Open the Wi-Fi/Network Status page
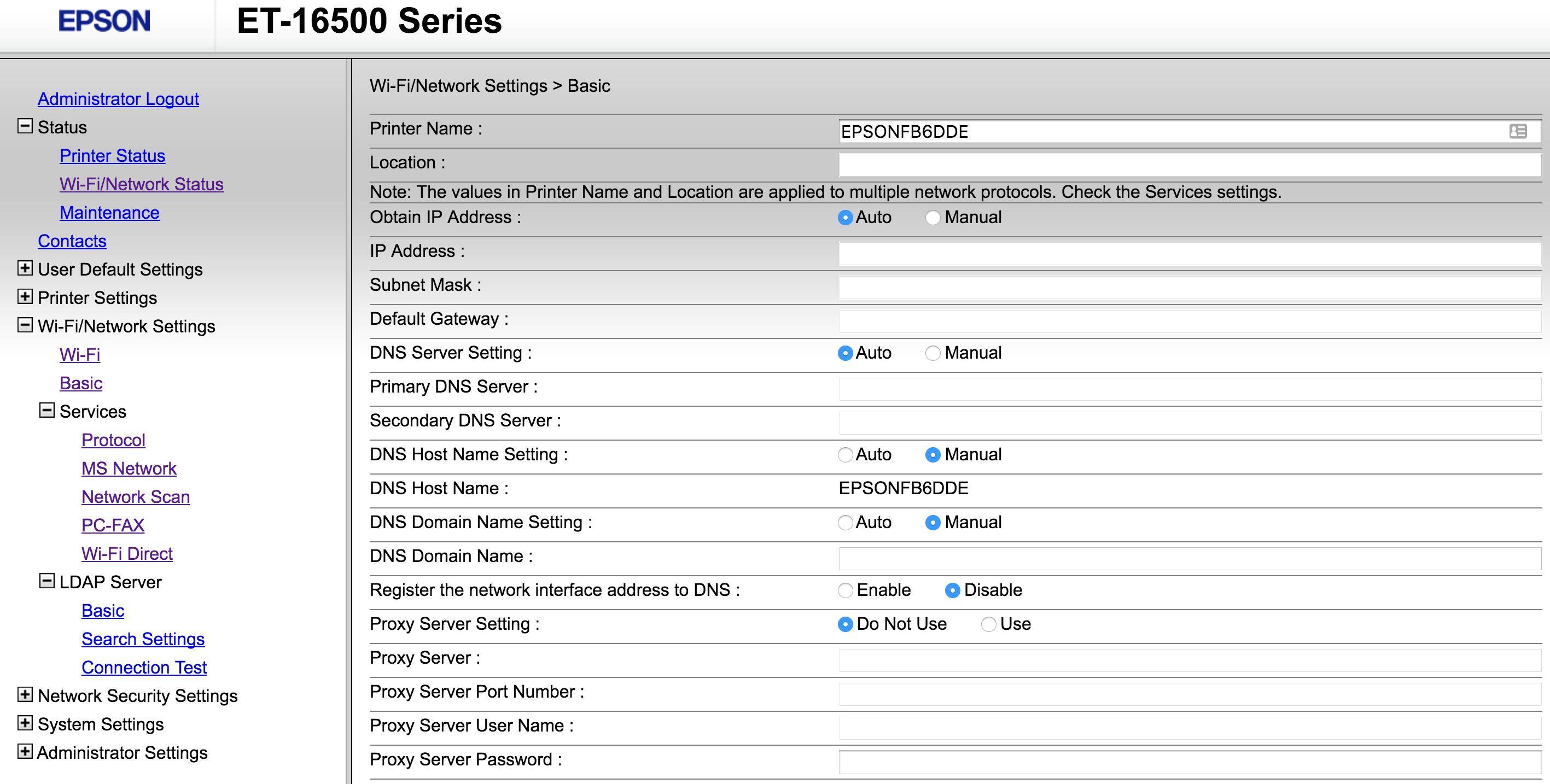 point(142,184)
